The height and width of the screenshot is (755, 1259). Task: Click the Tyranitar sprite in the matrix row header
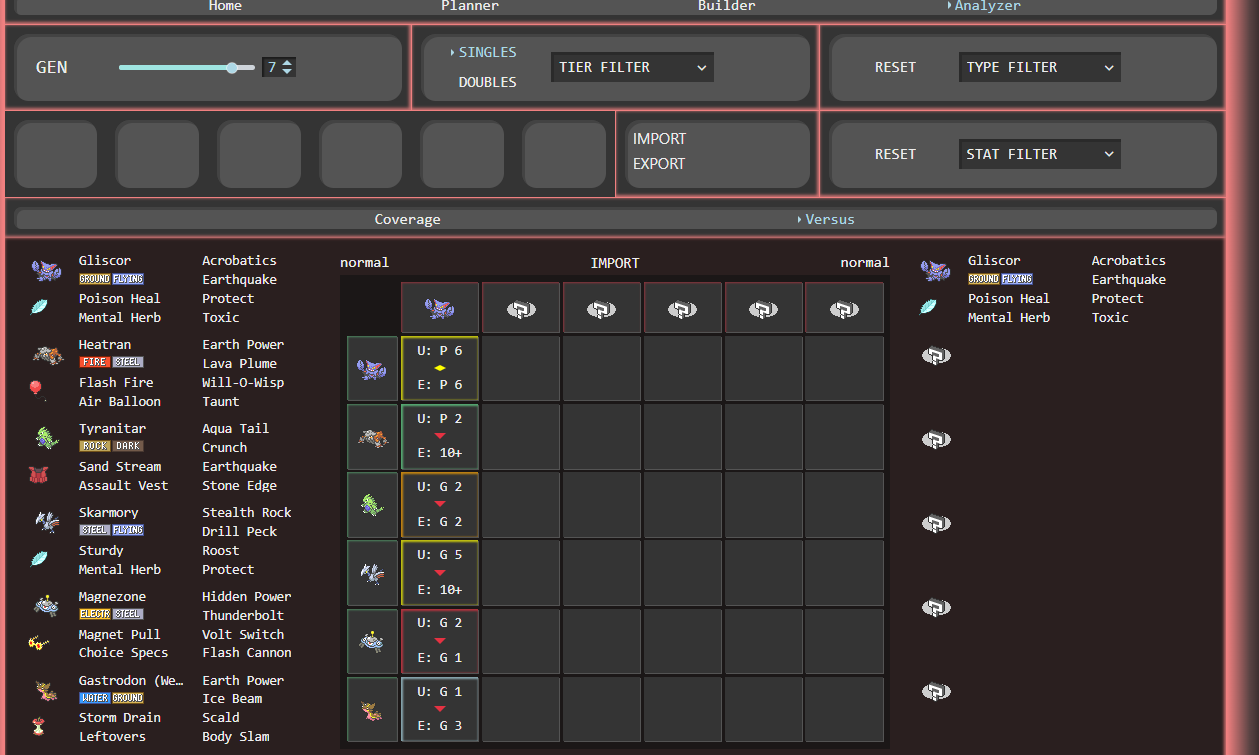372,505
